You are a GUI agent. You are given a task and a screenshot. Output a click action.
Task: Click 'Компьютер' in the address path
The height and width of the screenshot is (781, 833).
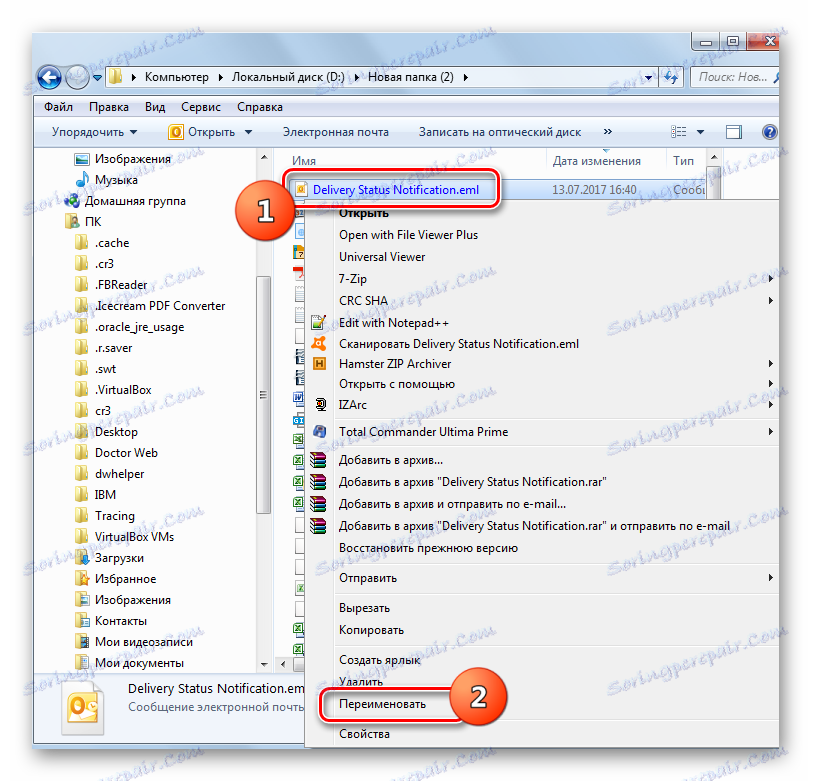coord(177,77)
